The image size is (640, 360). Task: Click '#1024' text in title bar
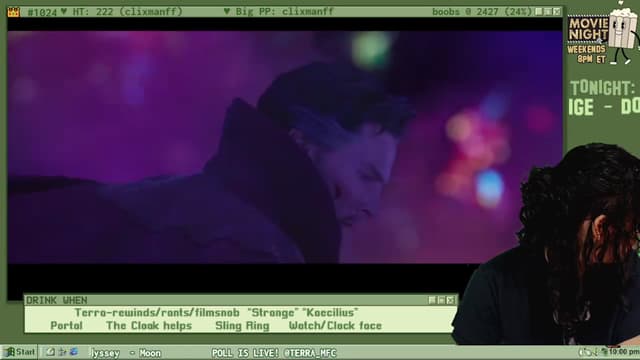pos(42,12)
